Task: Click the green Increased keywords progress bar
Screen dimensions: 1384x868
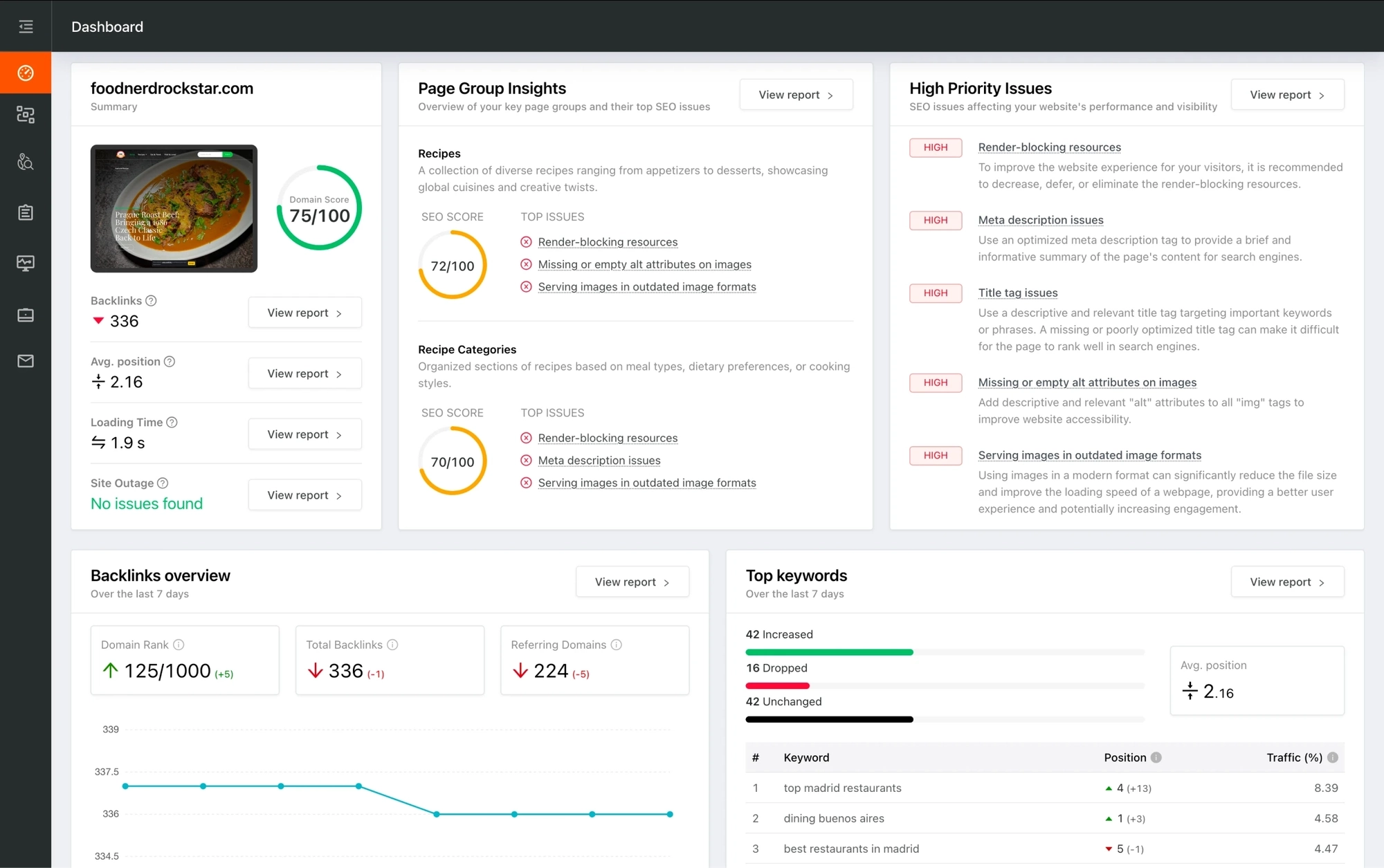Action: (x=828, y=652)
